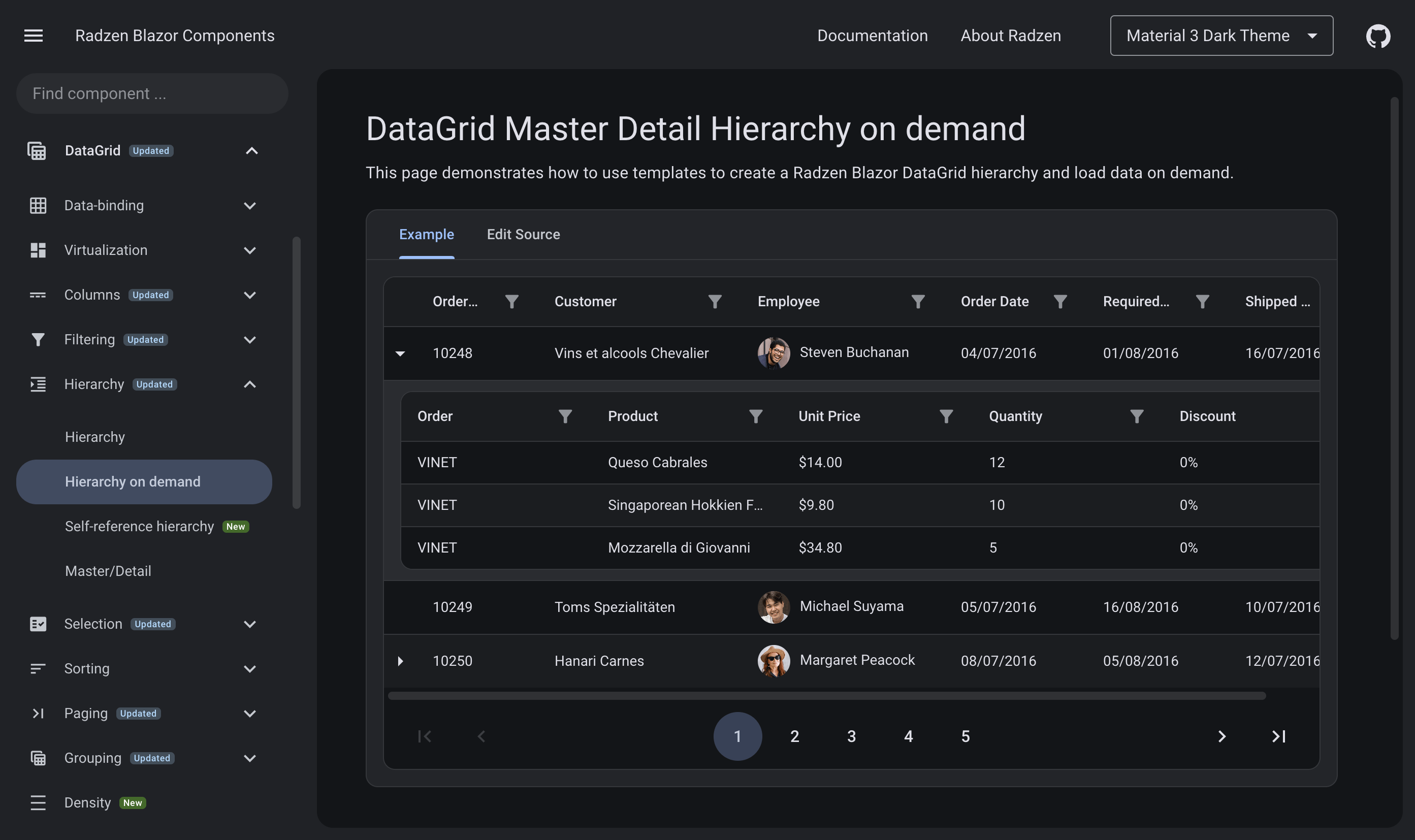Click the Columns icon in sidebar
Viewport: 1415px width, 840px height.
(x=38, y=295)
